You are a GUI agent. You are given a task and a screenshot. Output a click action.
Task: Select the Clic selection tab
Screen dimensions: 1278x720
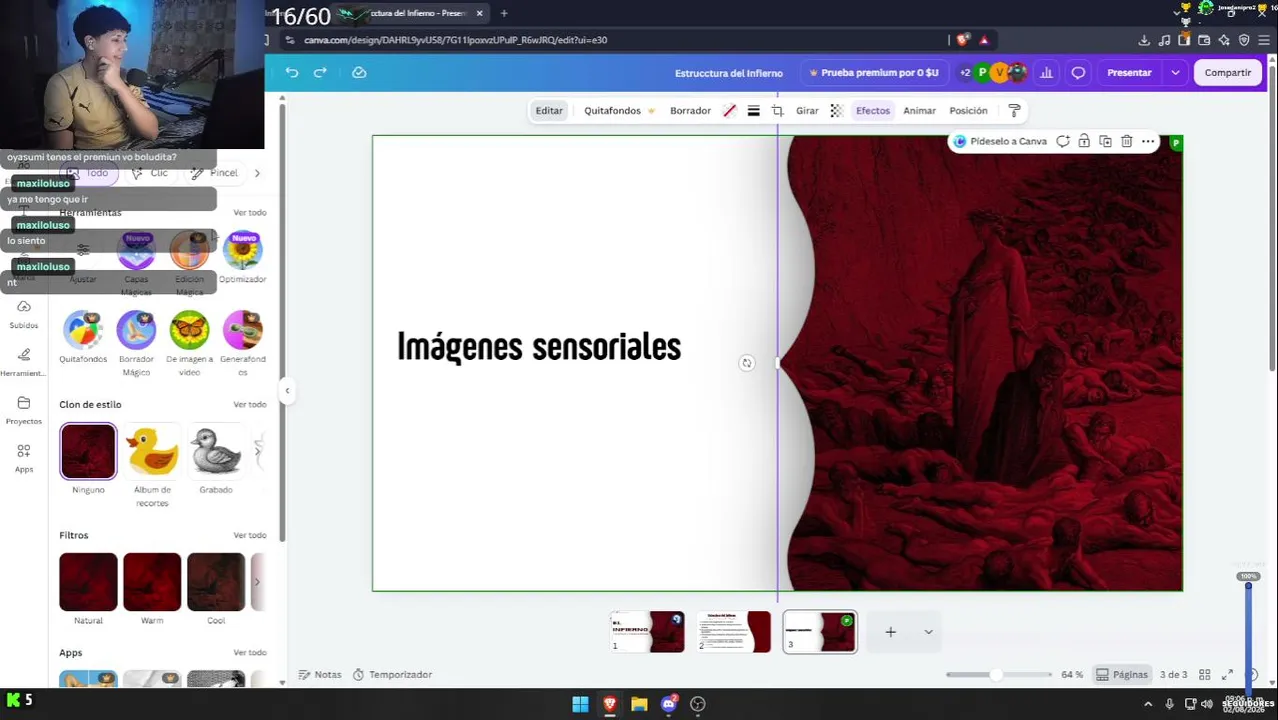pyautogui.click(x=150, y=173)
